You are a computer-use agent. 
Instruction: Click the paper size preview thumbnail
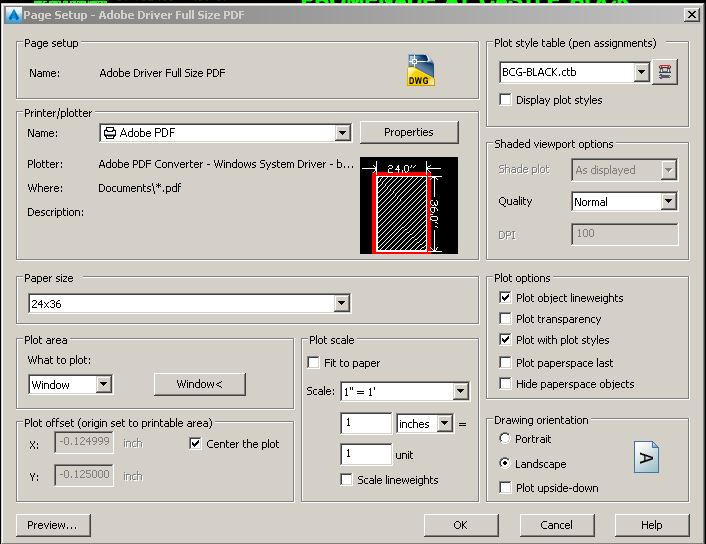(409, 205)
